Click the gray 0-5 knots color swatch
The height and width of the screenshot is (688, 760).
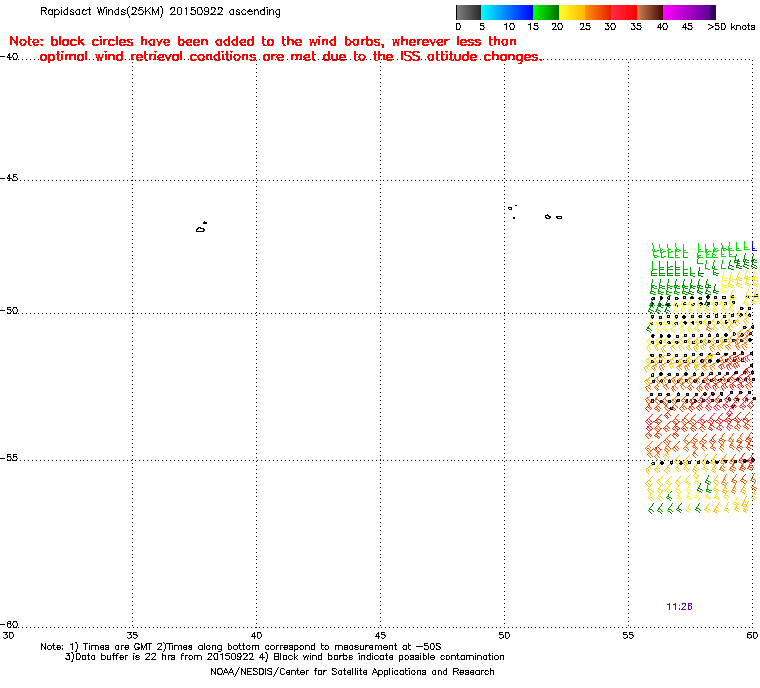(x=468, y=12)
